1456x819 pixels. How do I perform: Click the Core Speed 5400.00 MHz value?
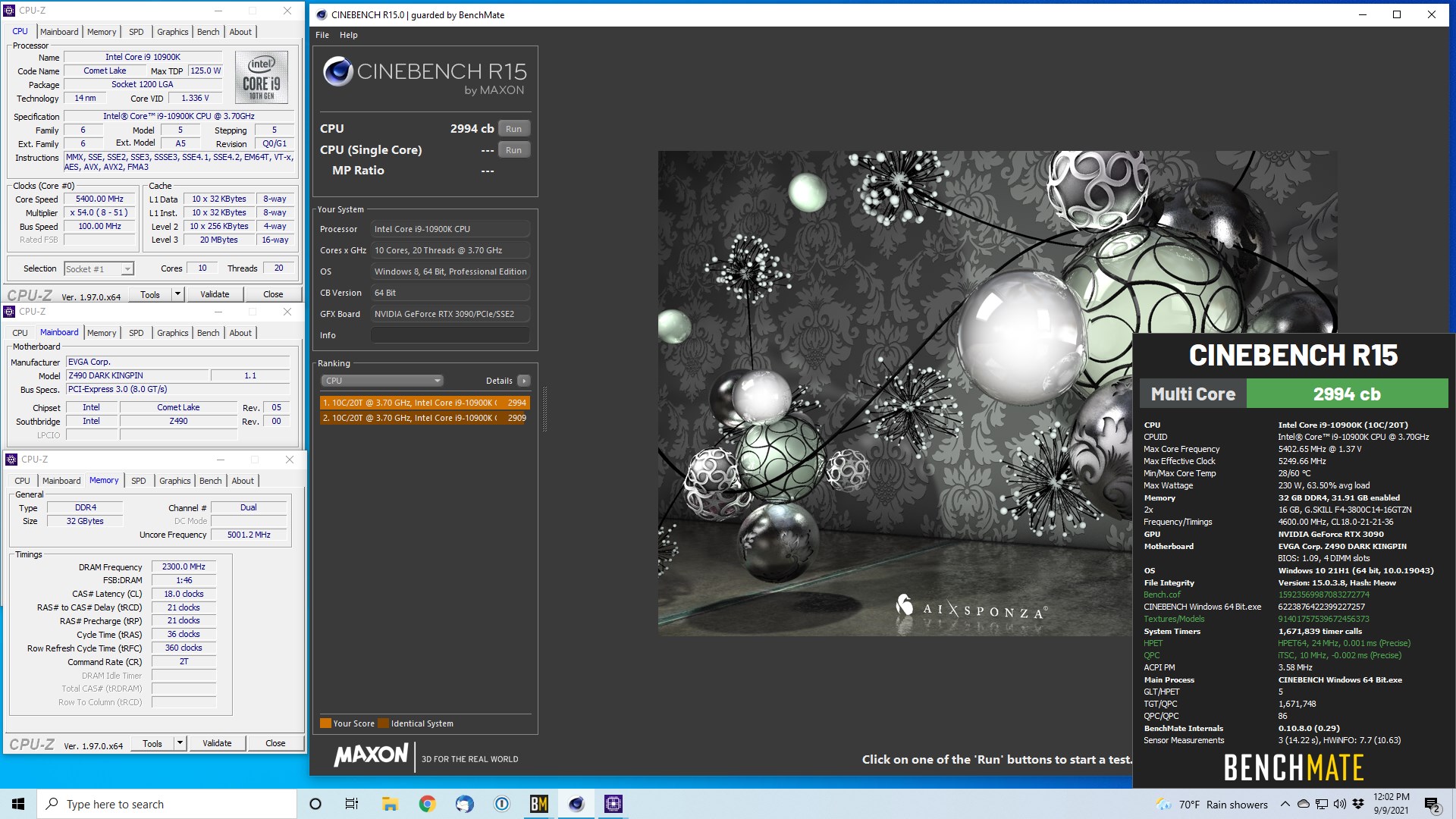(x=99, y=199)
